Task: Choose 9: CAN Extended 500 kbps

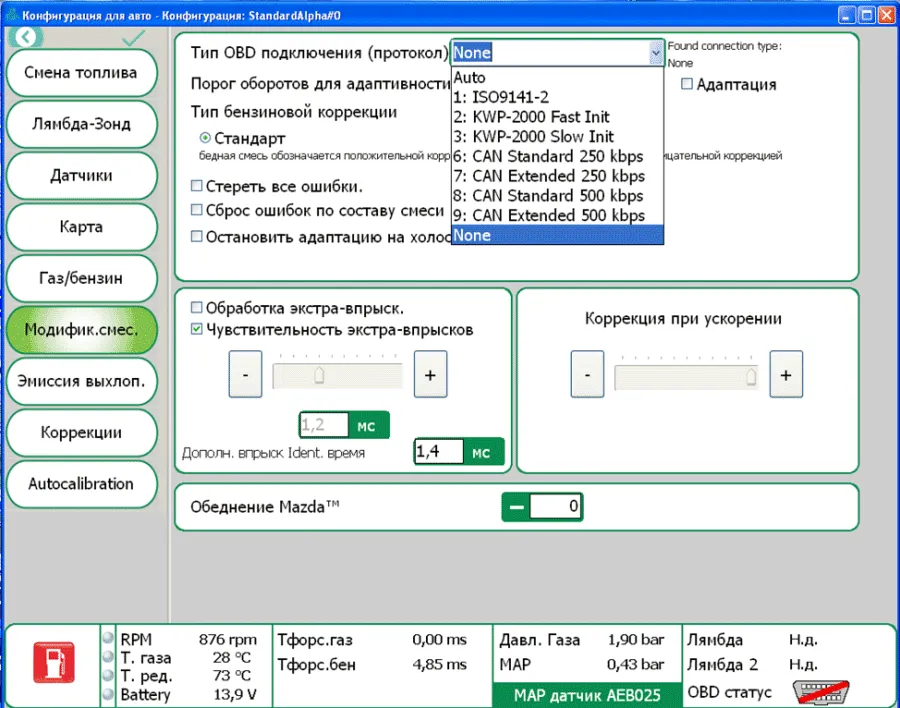Action: click(557, 215)
